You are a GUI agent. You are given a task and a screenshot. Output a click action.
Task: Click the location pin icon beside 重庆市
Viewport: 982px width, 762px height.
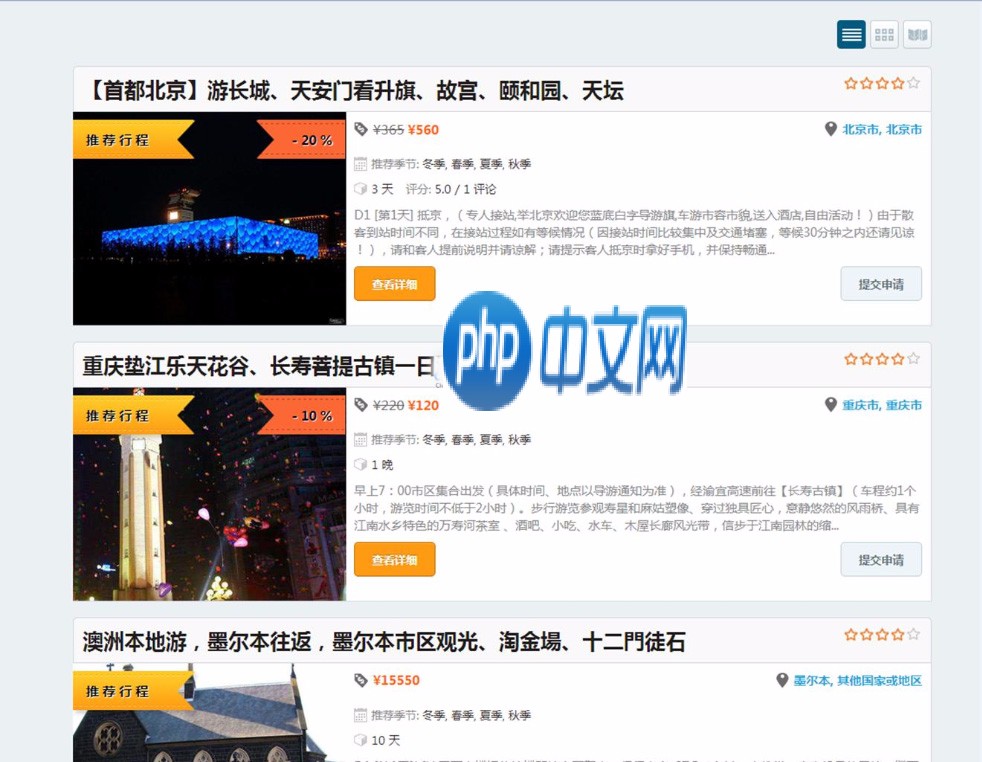(x=830, y=404)
